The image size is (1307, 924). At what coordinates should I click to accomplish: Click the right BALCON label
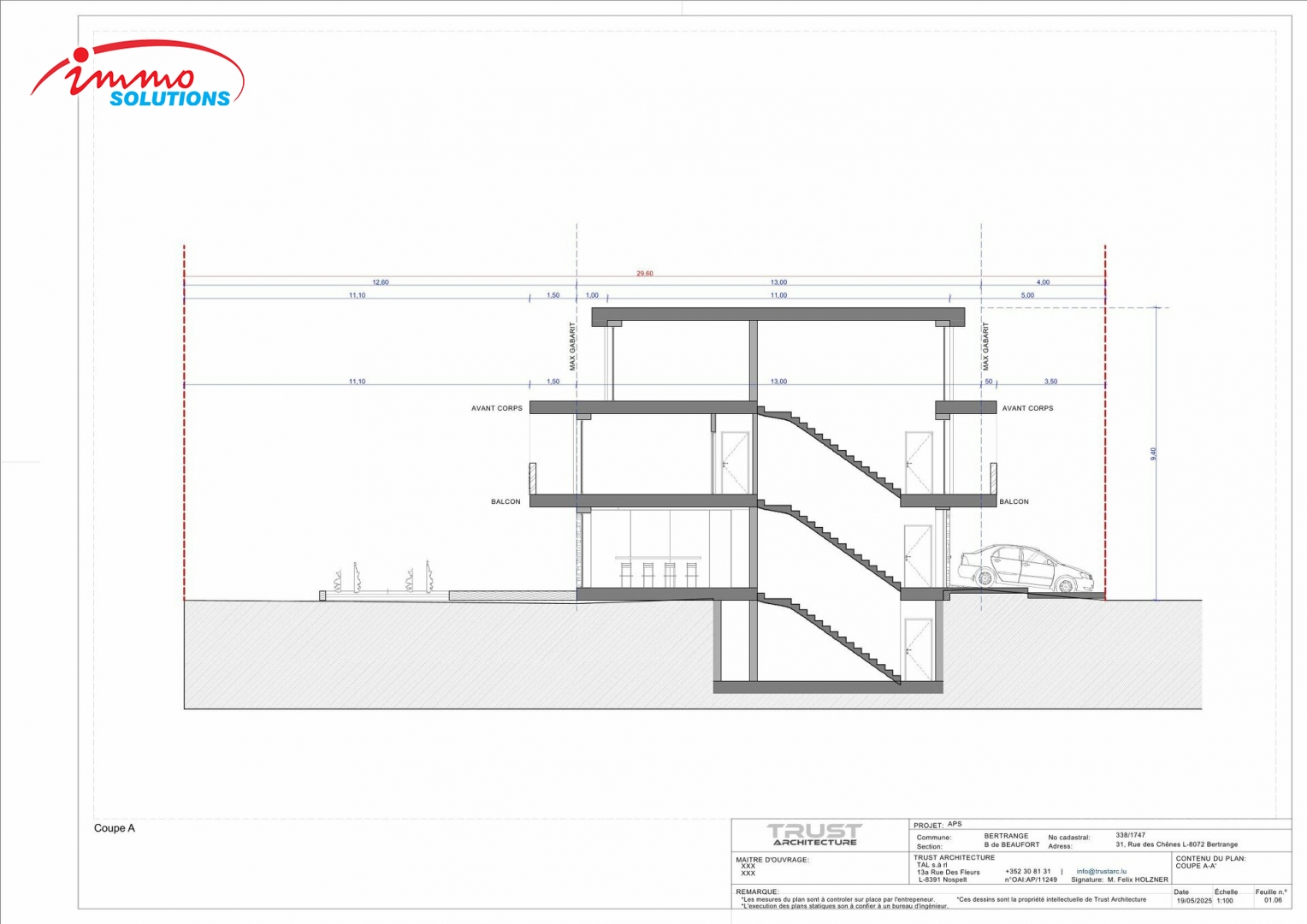1014,501
